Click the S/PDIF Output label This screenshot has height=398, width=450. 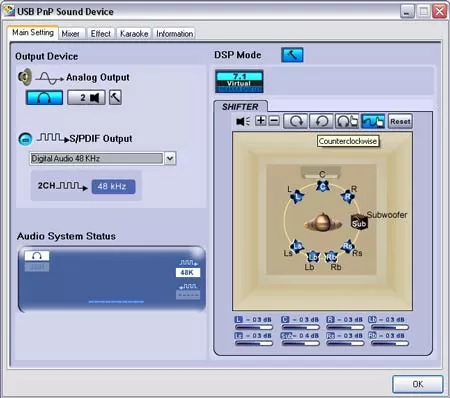click(101, 139)
